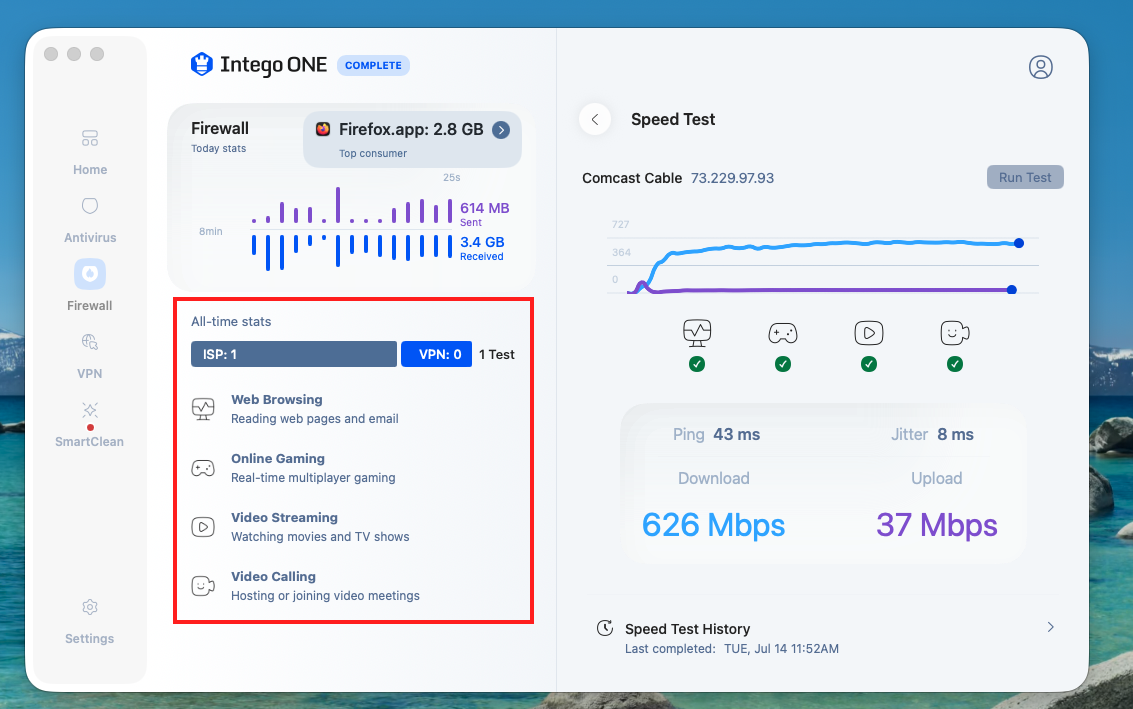Click video calling icon under graph

tap(955, 333)
